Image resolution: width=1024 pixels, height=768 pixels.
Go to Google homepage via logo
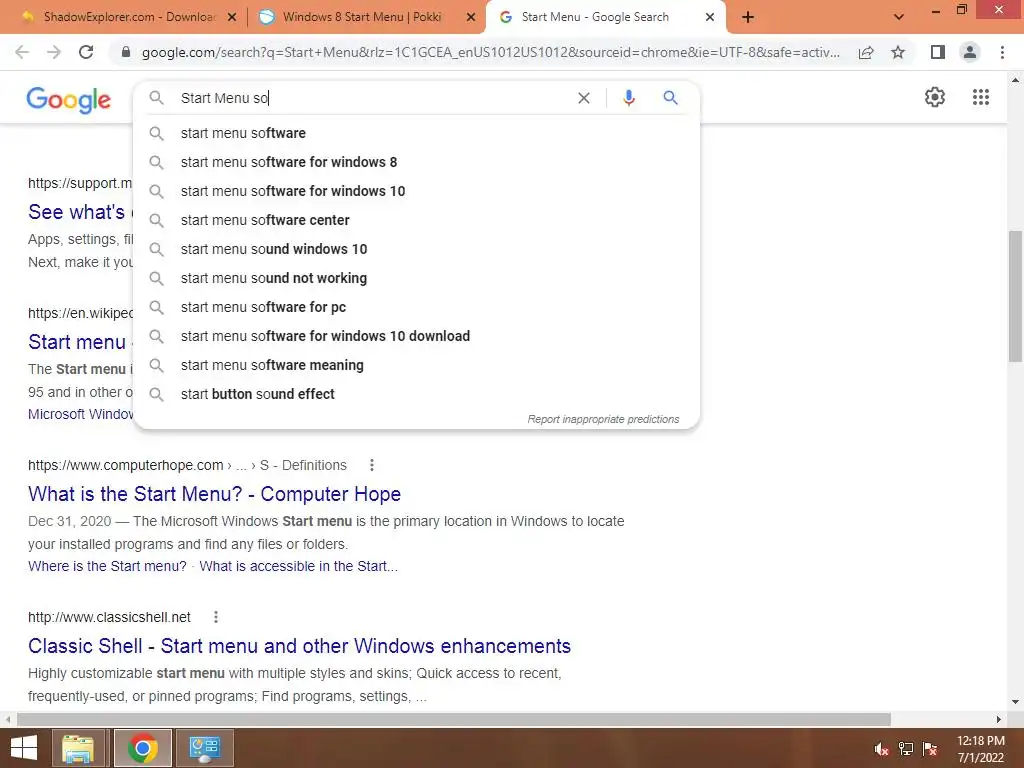coord(69,100)
